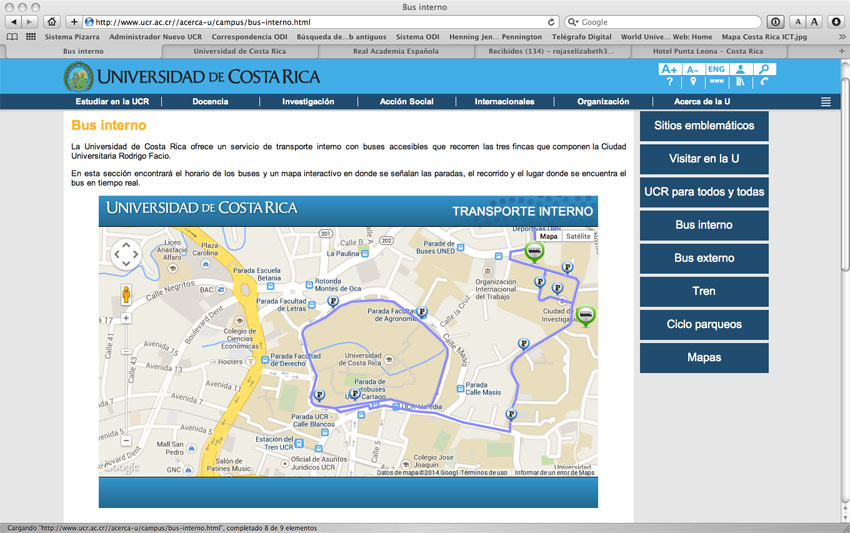Click stop marker near Rotonda Montes de Oca
Image resolution: width=850 pixels, height=533 pixels.
point(333,301)
